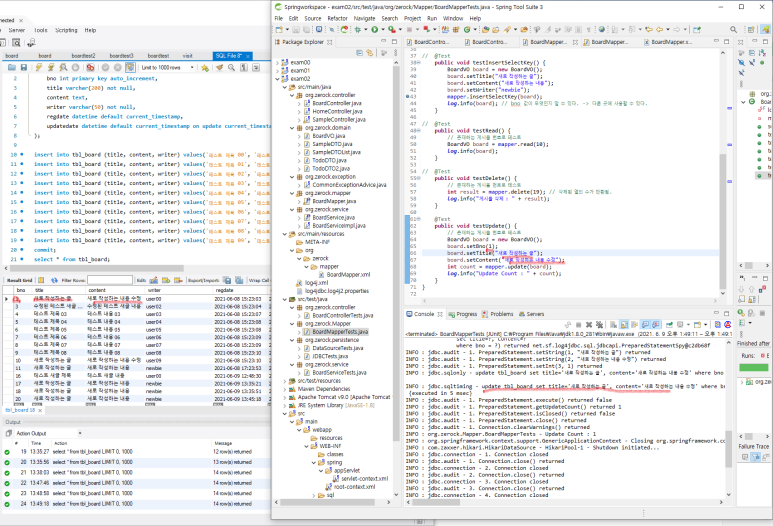Click New wizard icon in STS toolbar

click(279, 30)
